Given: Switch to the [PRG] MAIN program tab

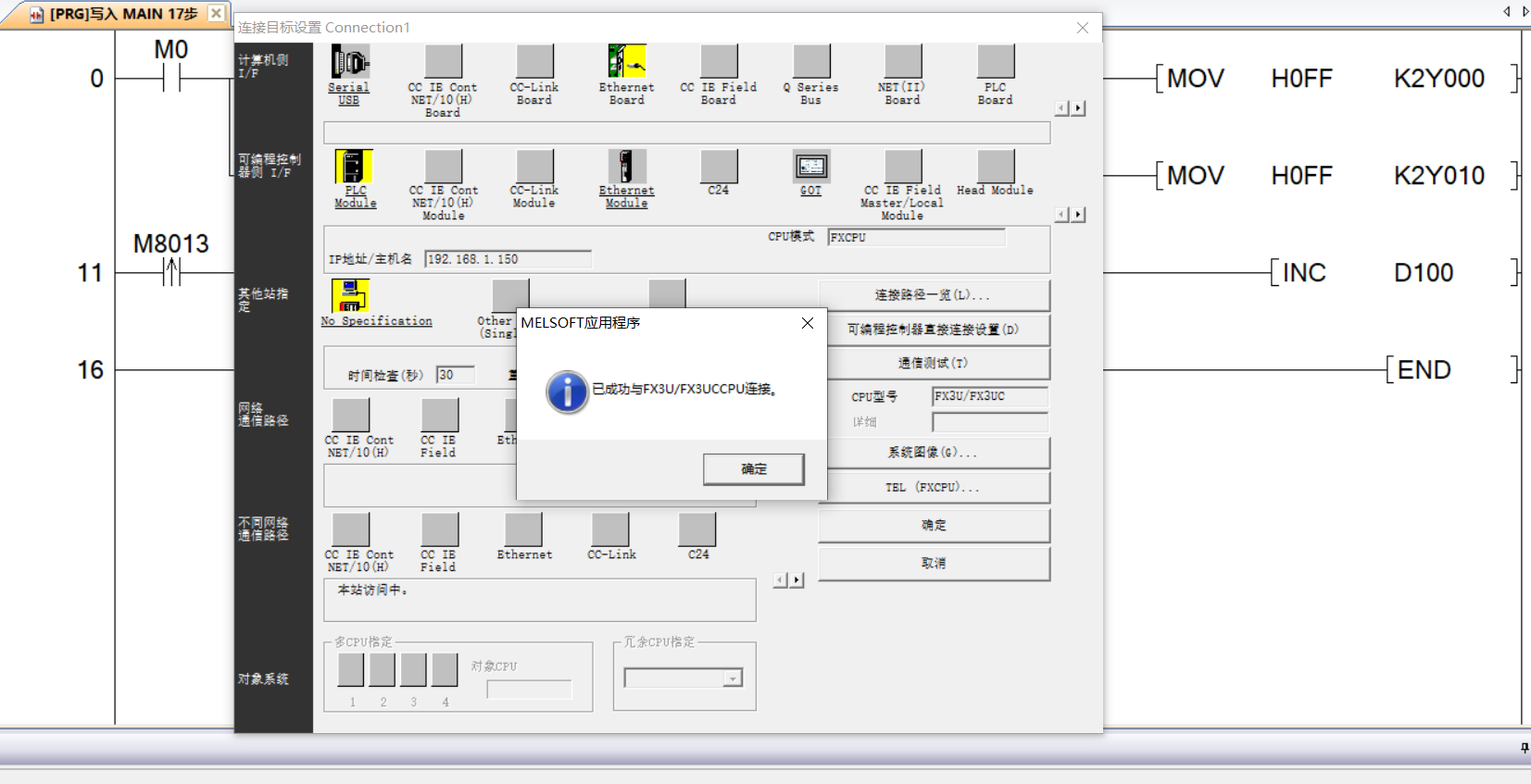Looking at the screenshot, I should [115, 14].
